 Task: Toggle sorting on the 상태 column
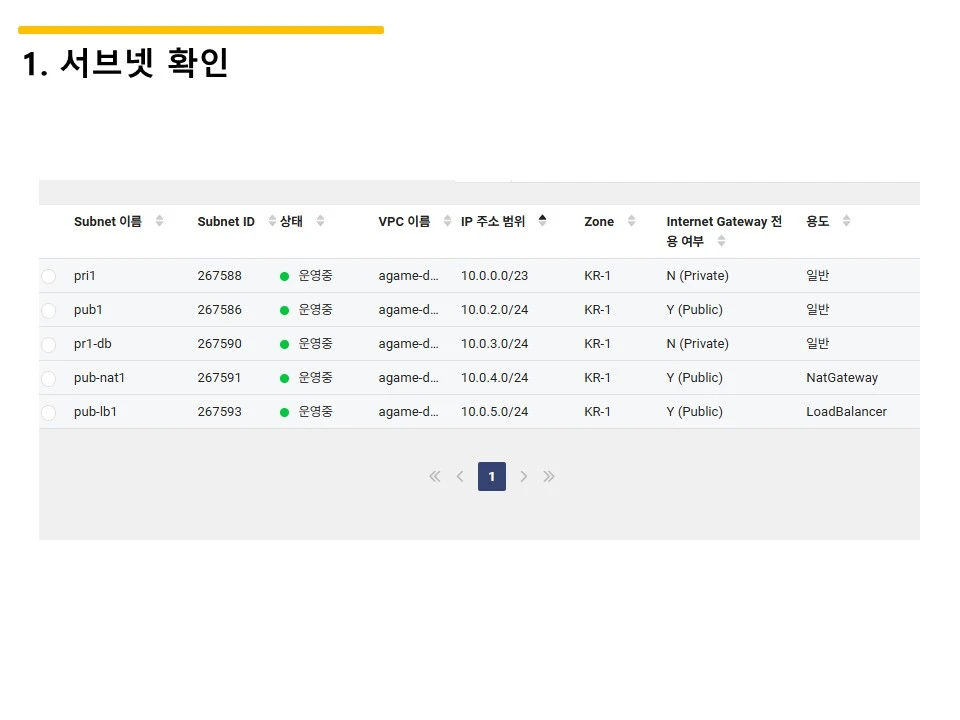click(318, 221)
